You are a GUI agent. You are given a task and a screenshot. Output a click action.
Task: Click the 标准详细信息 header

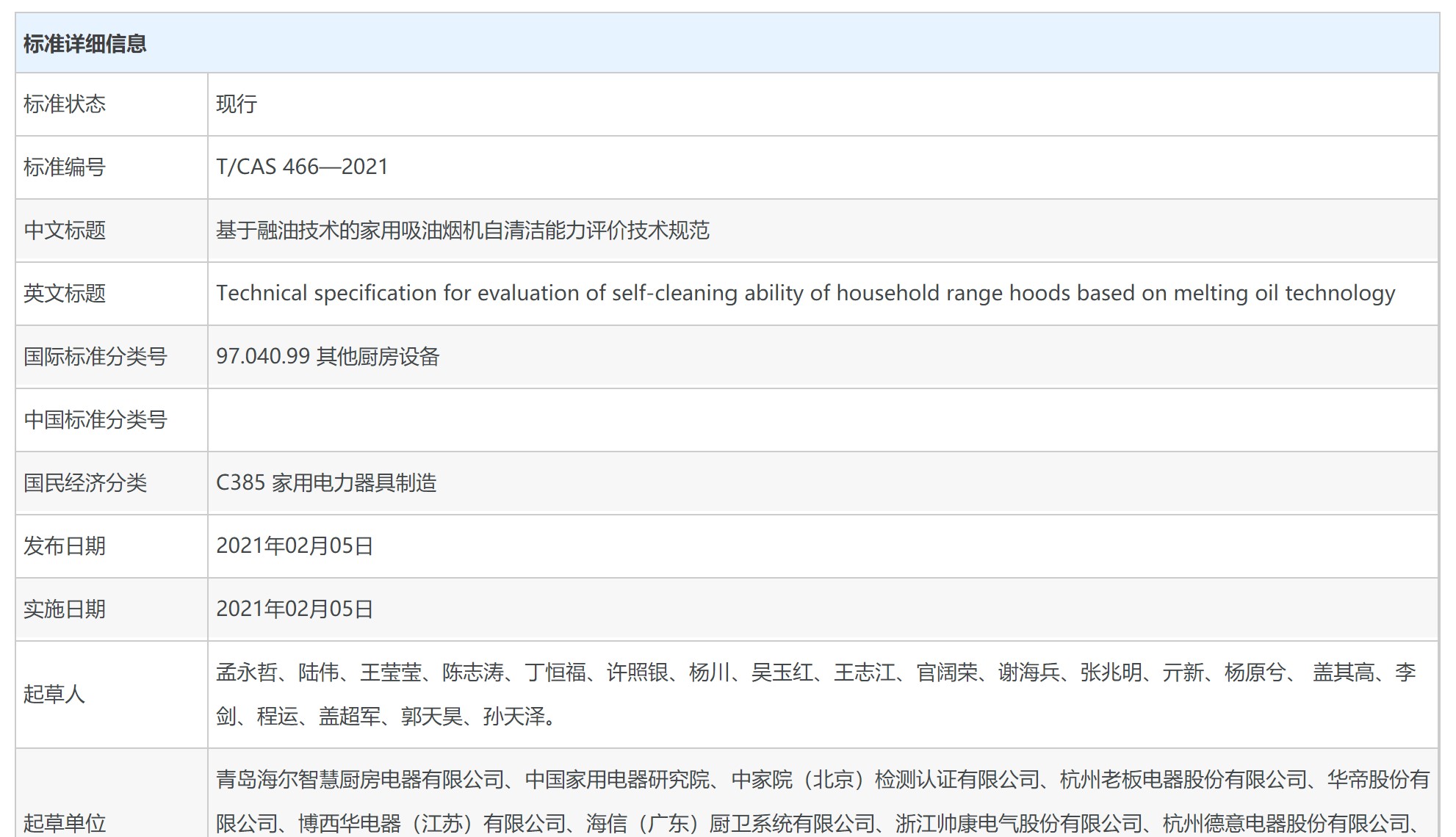(x=85, y=44)
